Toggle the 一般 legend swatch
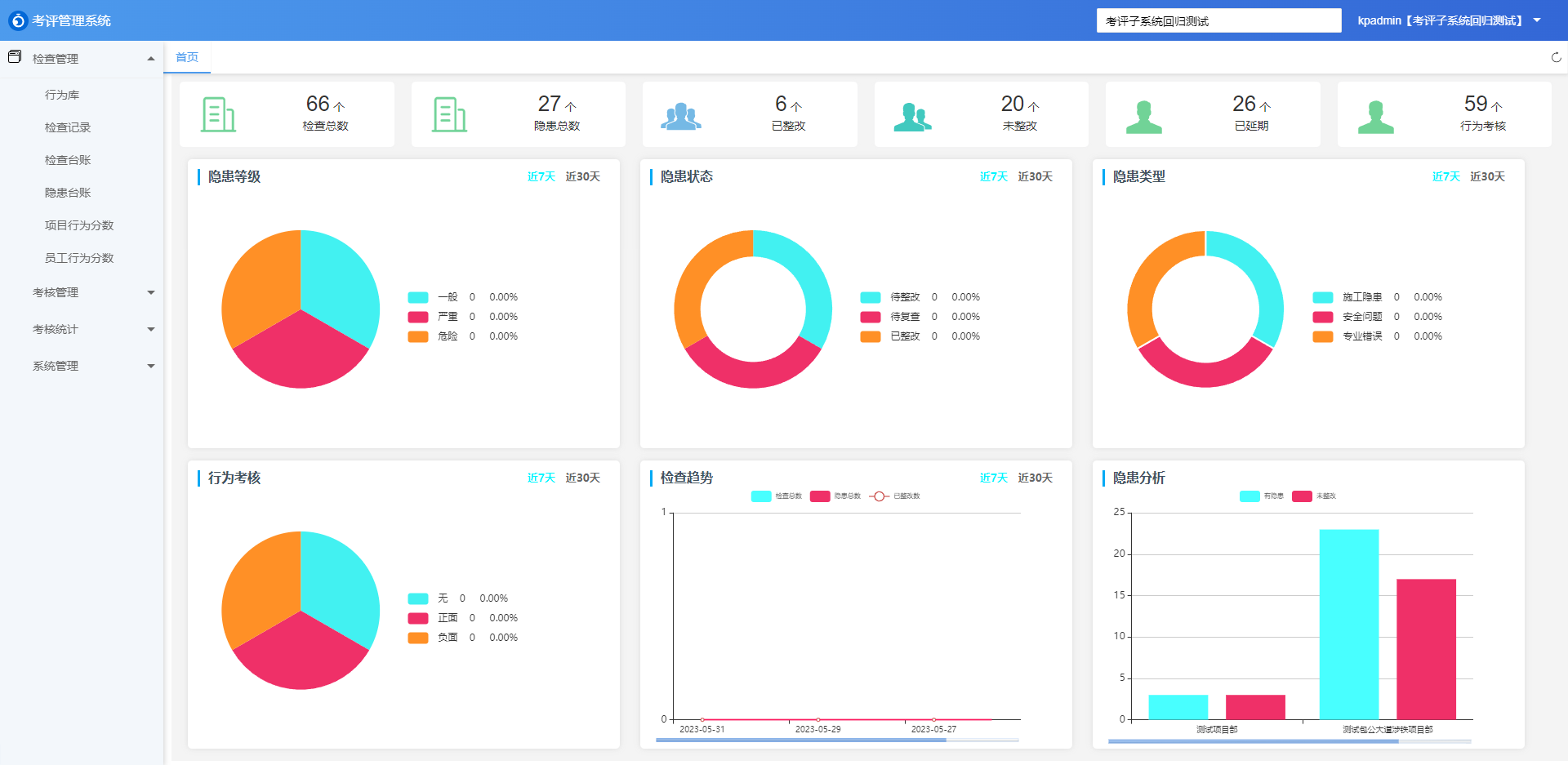This screenshot has width=1568, height=765. coord(418,297)
